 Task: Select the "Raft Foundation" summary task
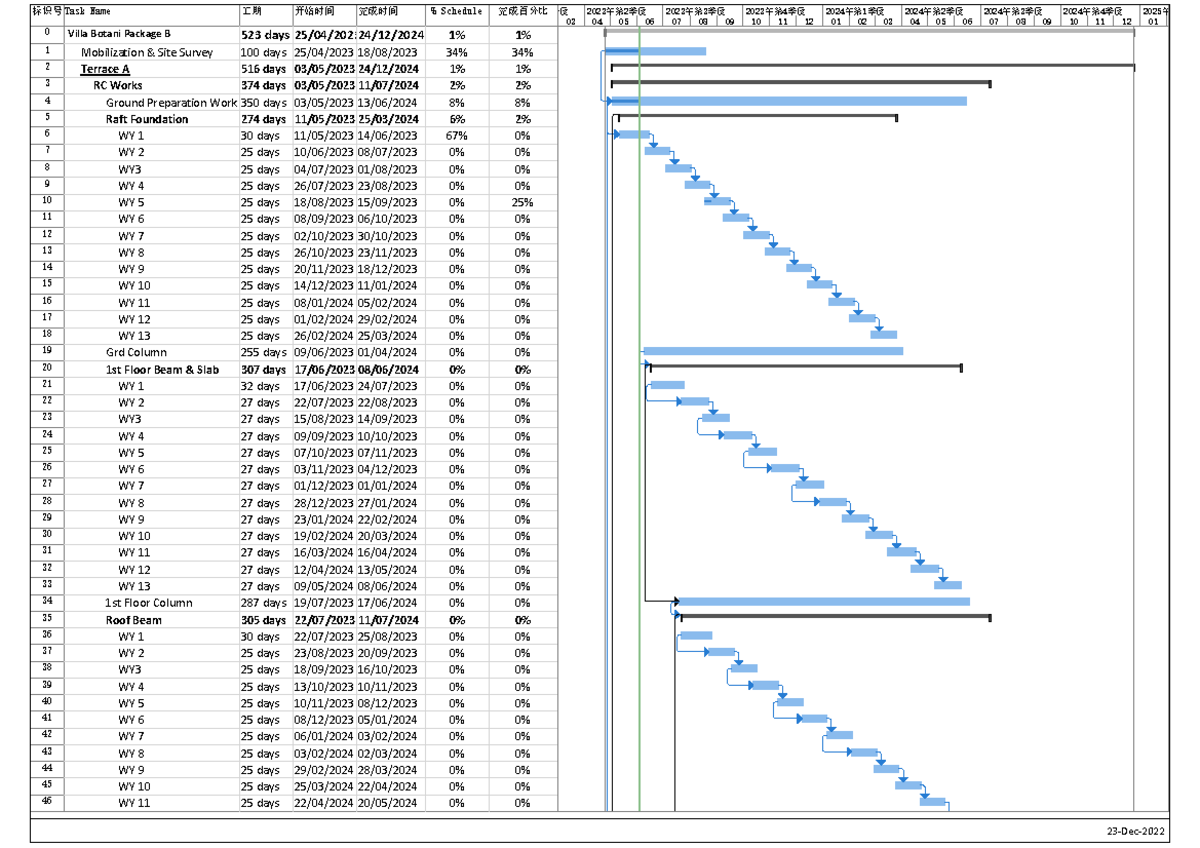147,119
